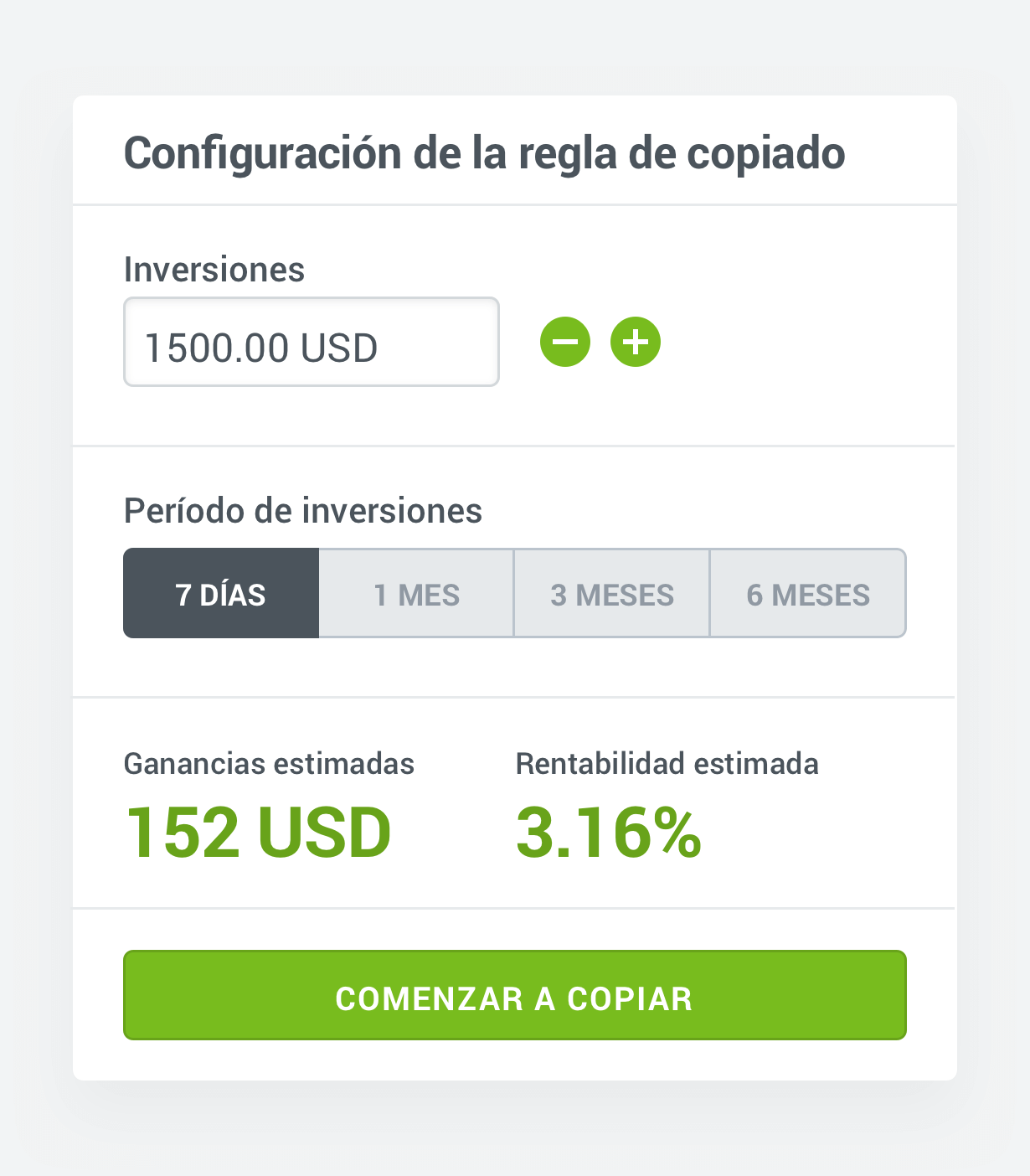Select the 6 MESES investment period
The height and width of the screenshot is (1176, 1030).
coord(808,593)
